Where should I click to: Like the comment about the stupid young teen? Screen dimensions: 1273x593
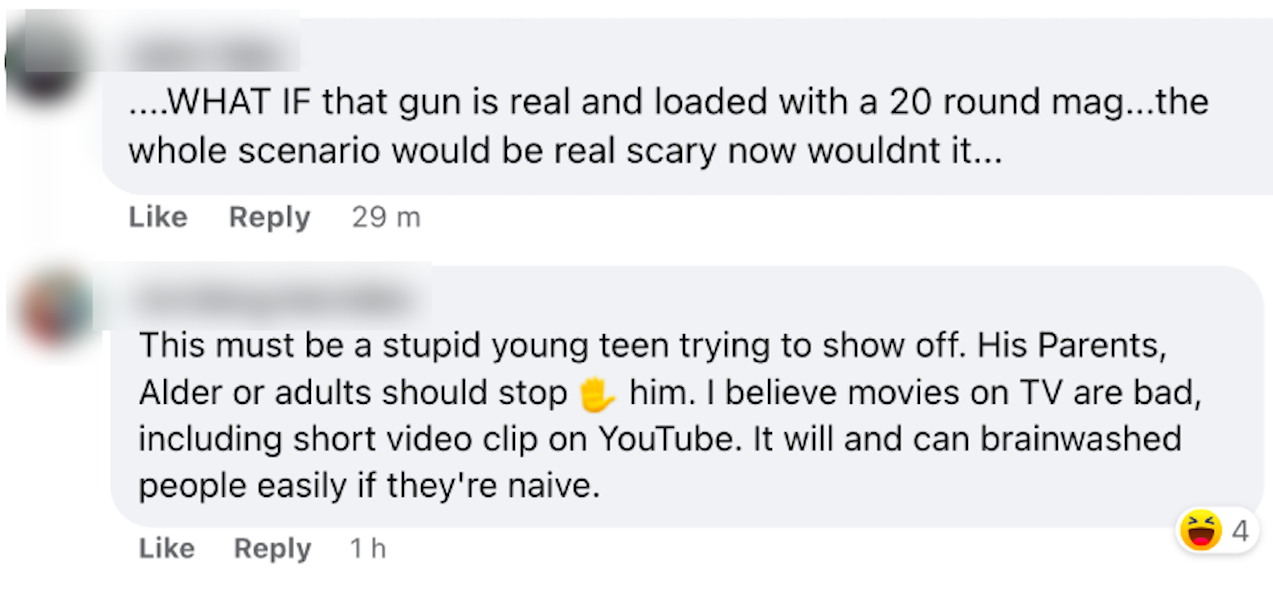click(x=166, y=548)
